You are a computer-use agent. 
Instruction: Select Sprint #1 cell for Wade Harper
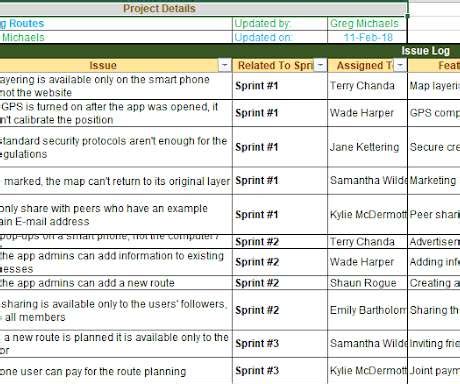[280, 113]
